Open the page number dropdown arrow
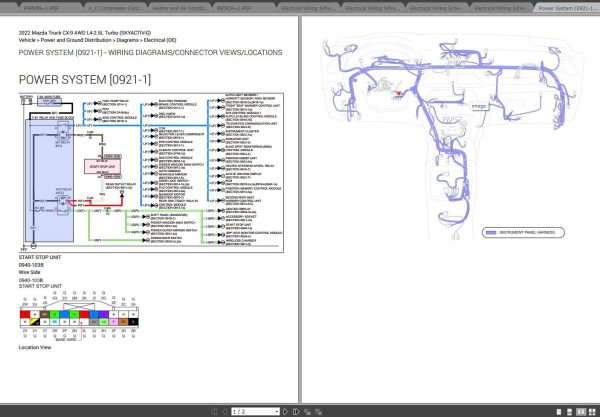This screenshot has width=600, height=417. pyautogui.click(x=277, y=412)
